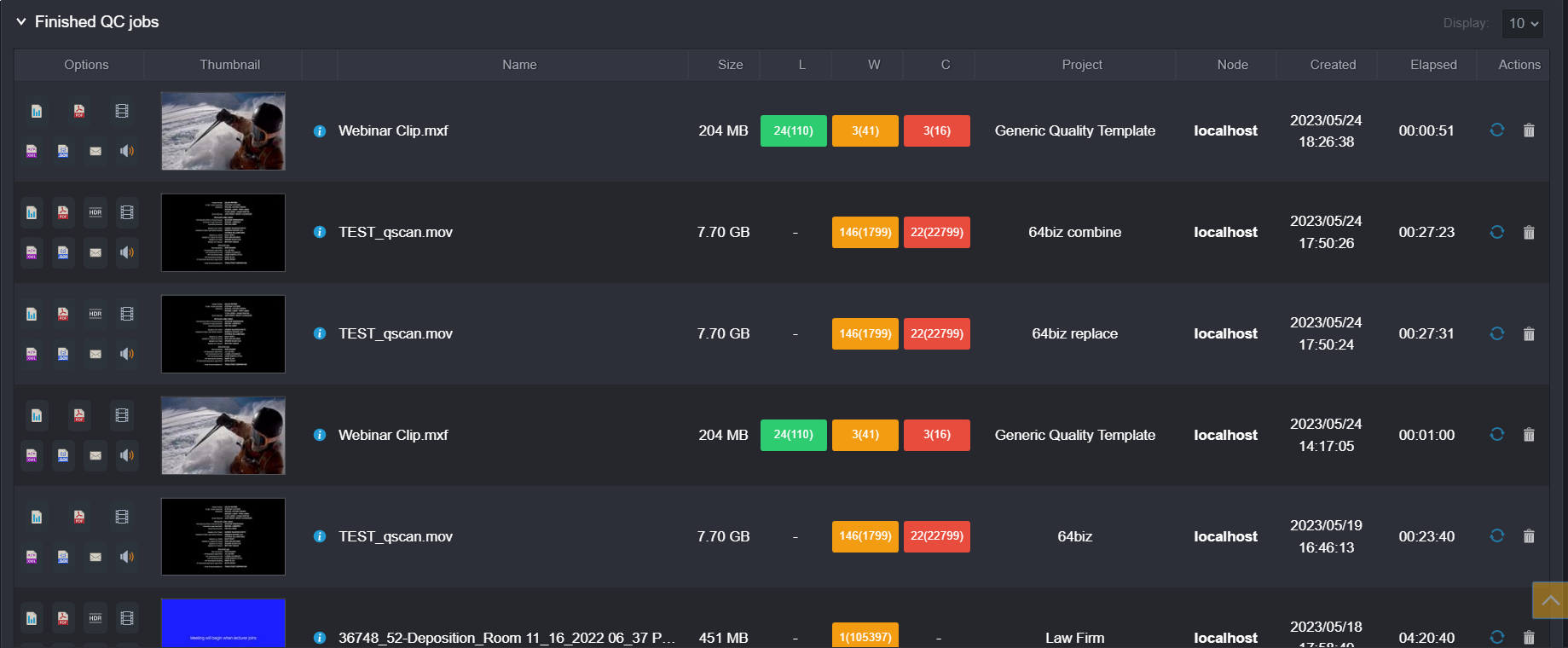Open HDR report for 64biz replace job
1568x648 pixels.
95,314
